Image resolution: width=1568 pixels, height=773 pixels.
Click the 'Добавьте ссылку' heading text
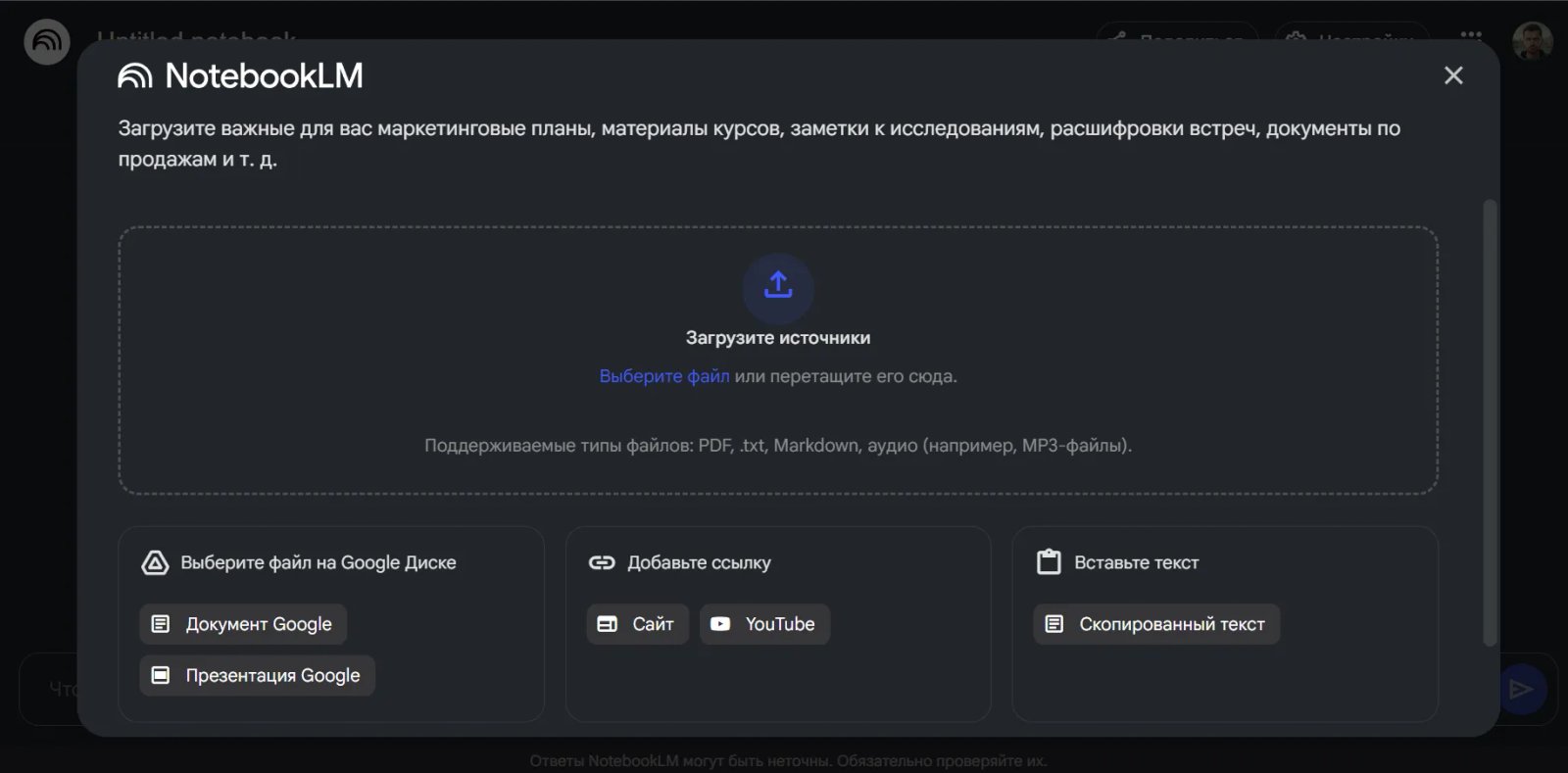[699, 562]
